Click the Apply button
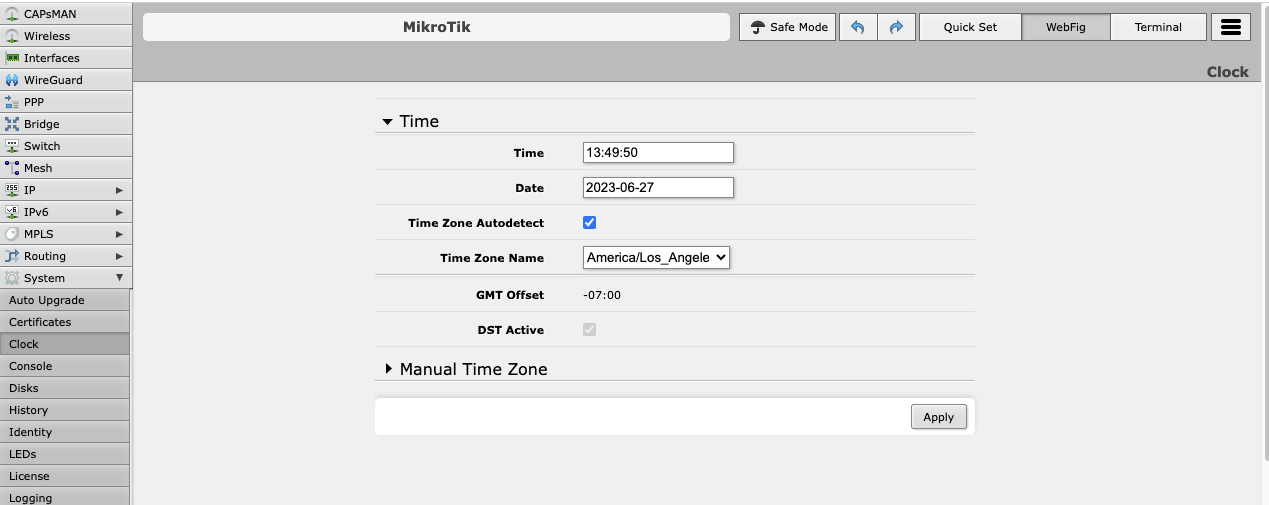Screen dimensions: 1269x505 tap(939, 417)
